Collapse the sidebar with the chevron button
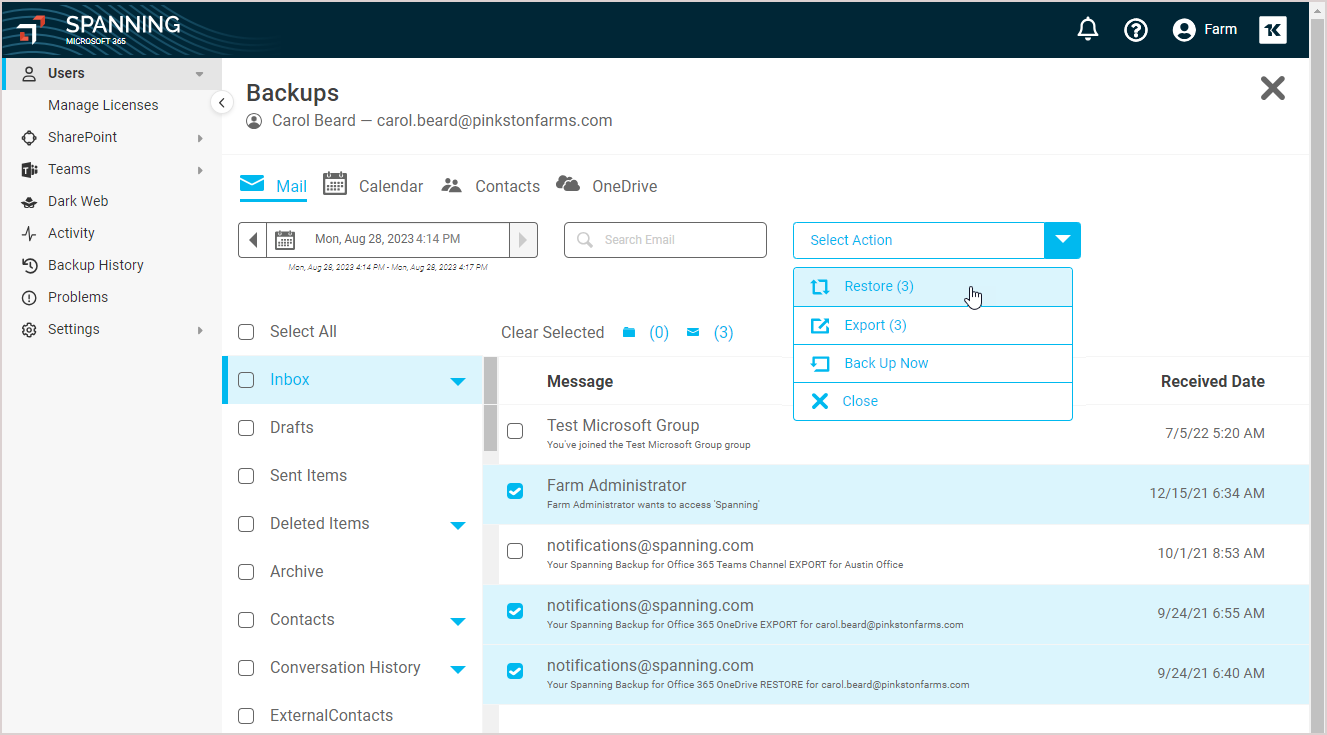 [x=222, y=103]
